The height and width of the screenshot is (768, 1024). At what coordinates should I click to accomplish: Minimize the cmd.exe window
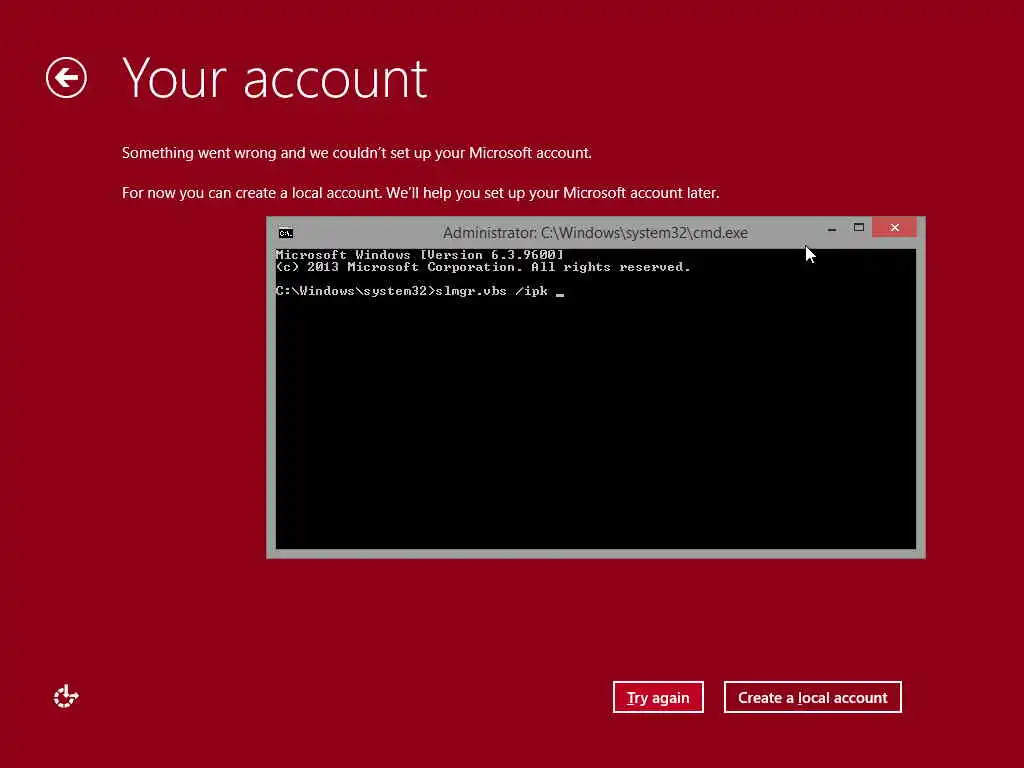[x=831, y=228]
